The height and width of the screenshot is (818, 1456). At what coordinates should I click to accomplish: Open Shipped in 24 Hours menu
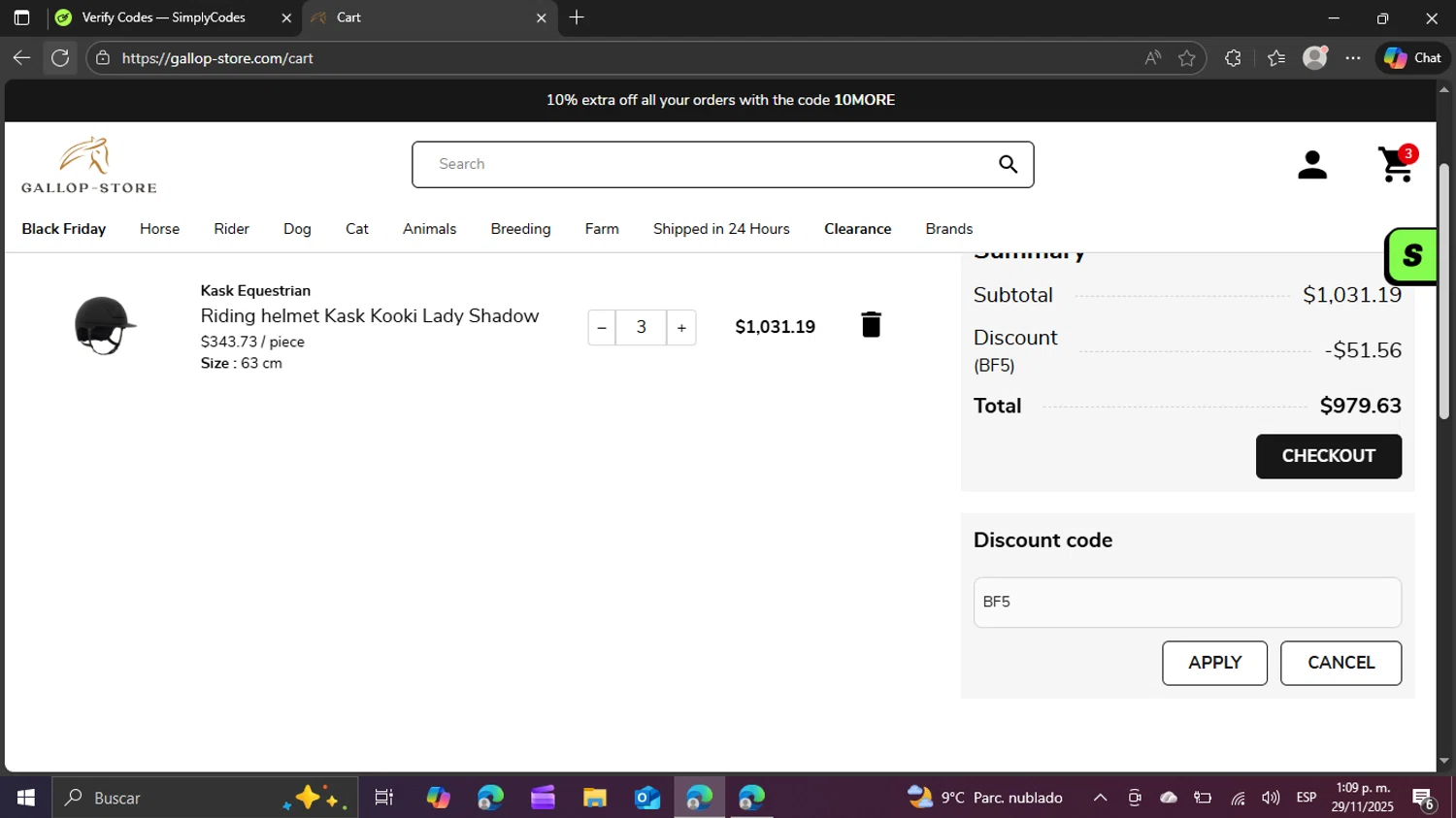pyautogui.click(x=721, y=229)
